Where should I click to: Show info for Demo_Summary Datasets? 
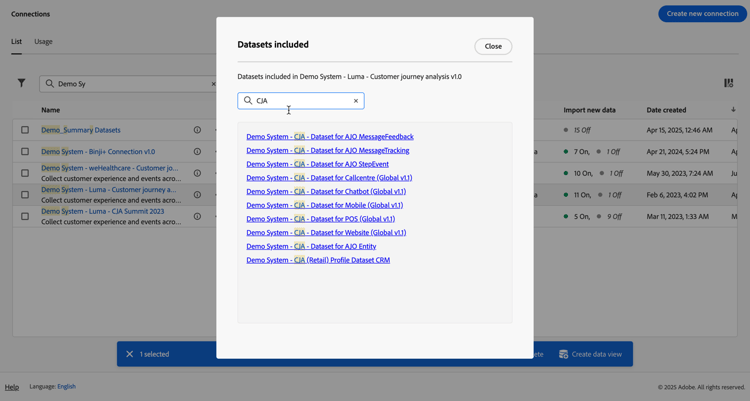[x=197, y=130]
